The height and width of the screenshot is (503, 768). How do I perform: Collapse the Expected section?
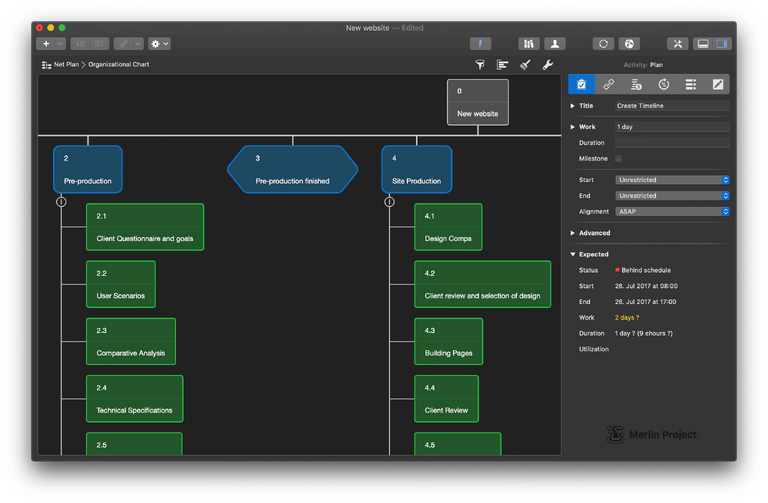(x=573, y=254)
